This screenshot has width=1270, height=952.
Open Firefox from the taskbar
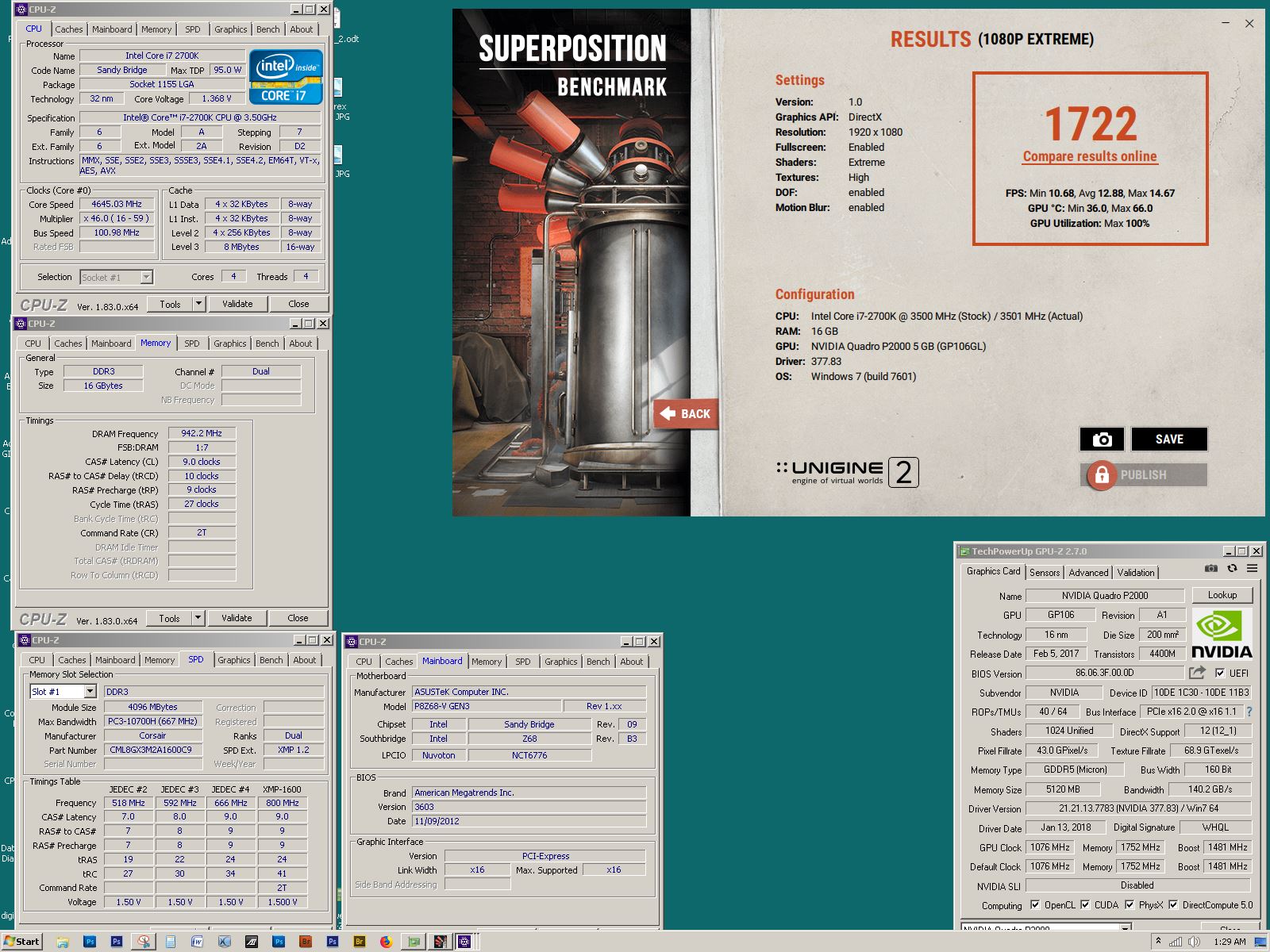click(x=386, y=942)
